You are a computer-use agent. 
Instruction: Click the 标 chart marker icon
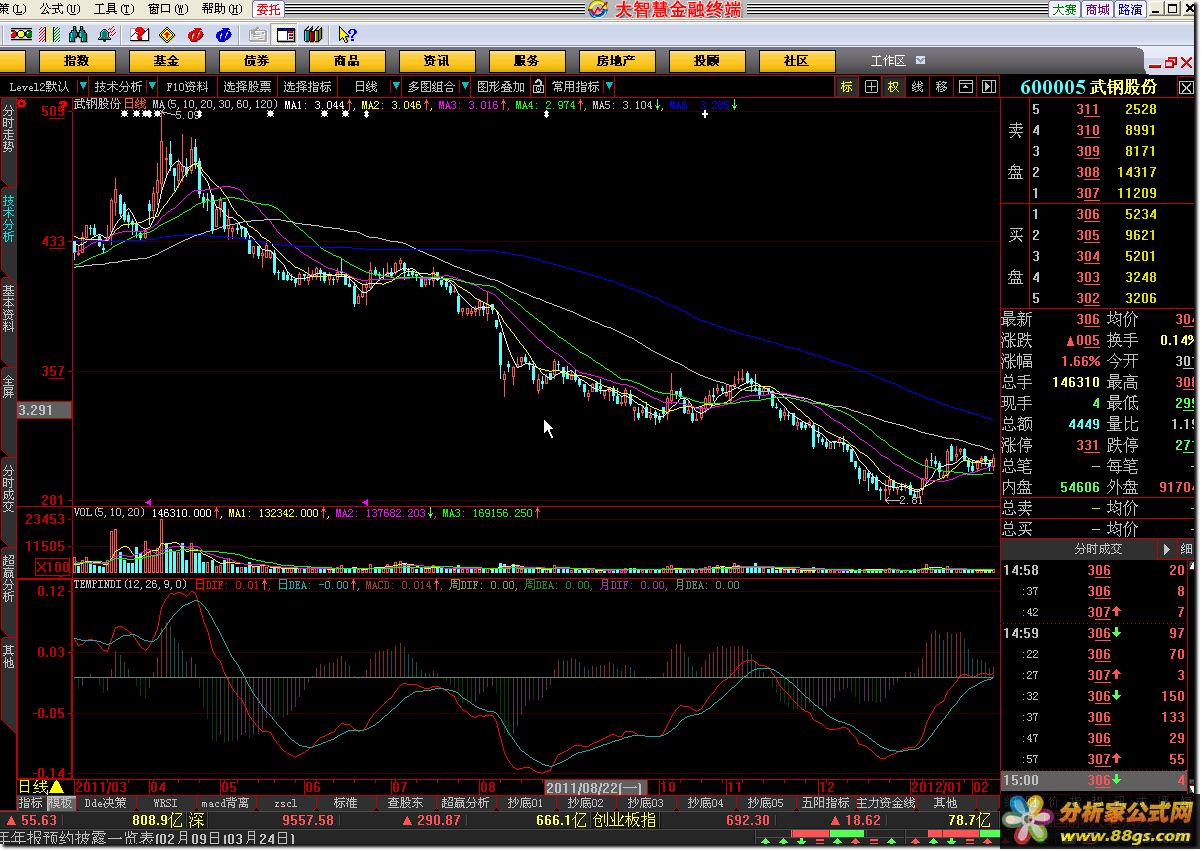pyautogui.click(x=847, y=87)
